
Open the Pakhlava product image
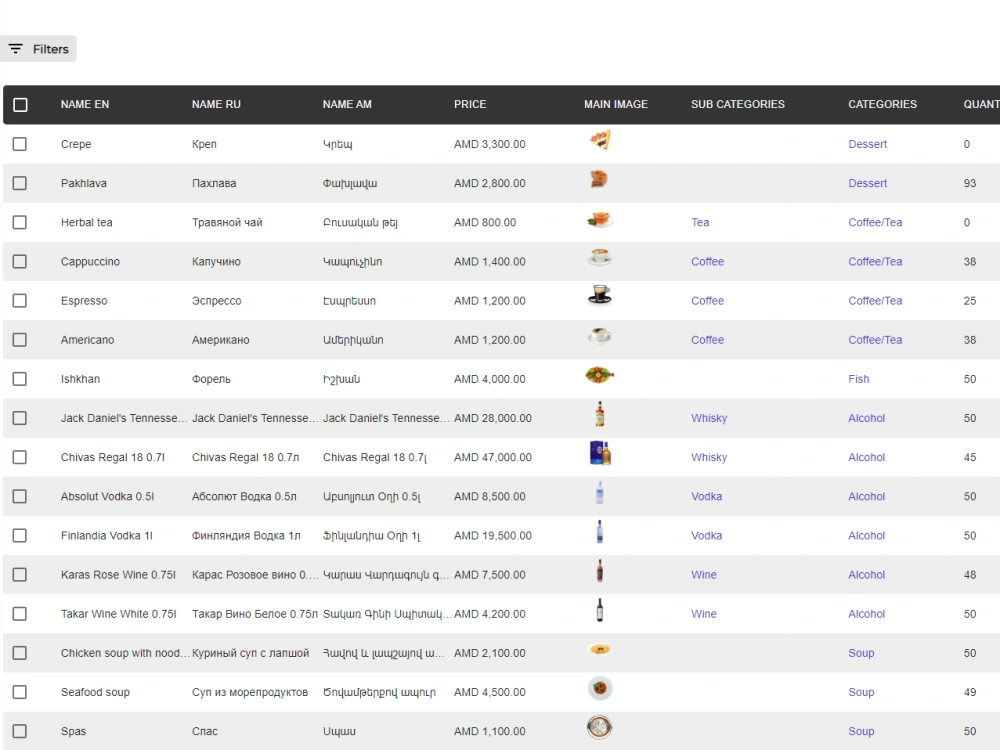599,179
